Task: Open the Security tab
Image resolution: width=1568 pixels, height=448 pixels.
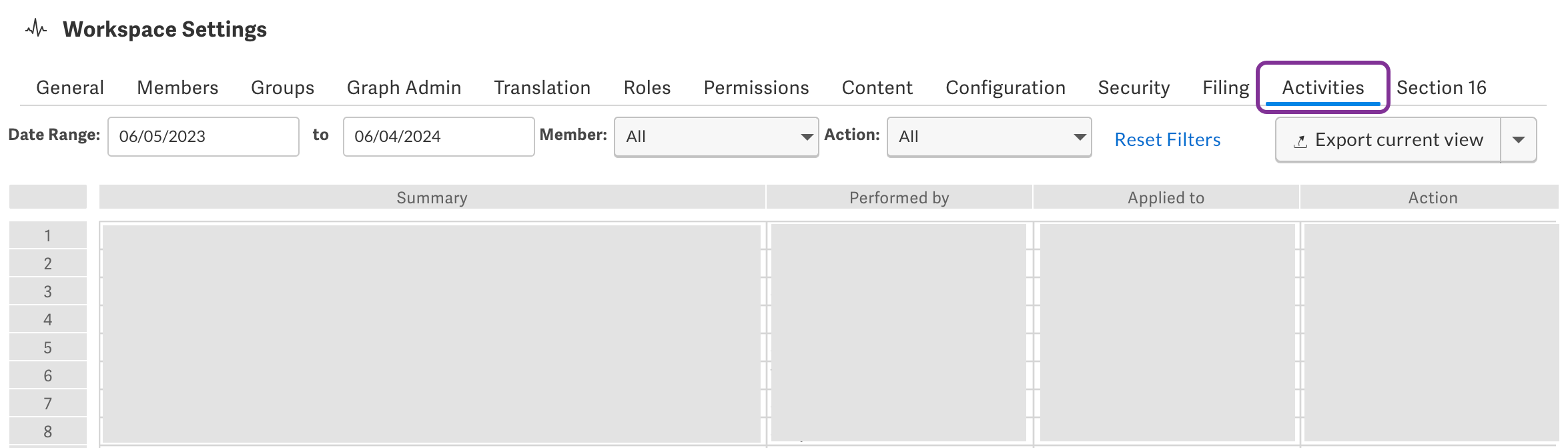Action: 1133,87
